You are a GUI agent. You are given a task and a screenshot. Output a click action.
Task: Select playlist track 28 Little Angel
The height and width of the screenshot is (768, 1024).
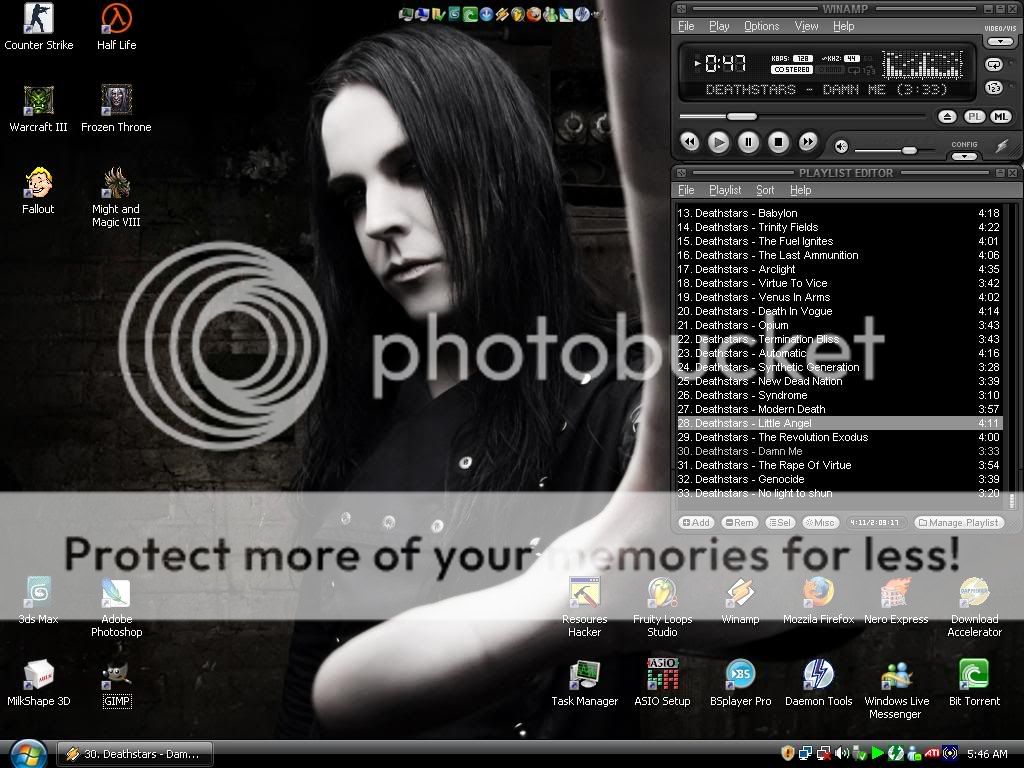[839, 423]
